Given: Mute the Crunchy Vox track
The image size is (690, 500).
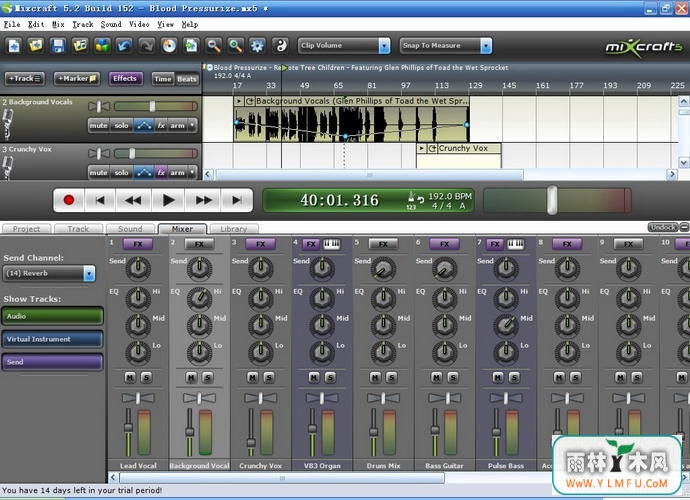Looking at the screenshot, I should pos(99,173).
